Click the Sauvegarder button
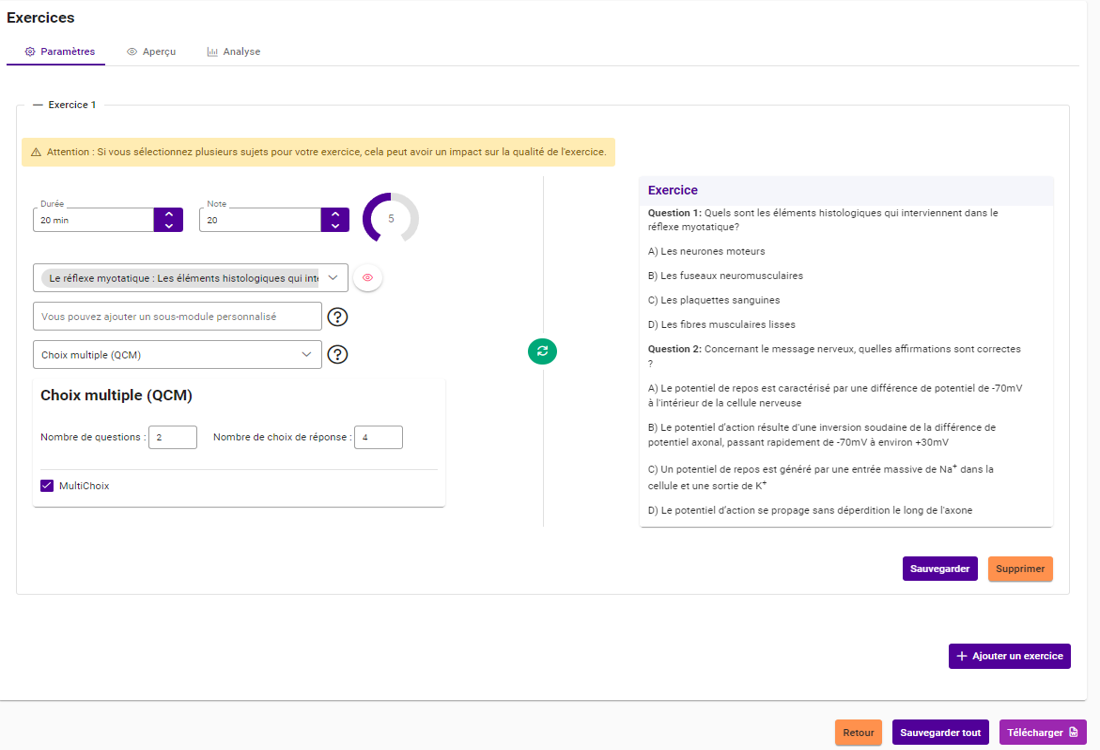The width and height of the screenshot is (1100, 750). 939,569
